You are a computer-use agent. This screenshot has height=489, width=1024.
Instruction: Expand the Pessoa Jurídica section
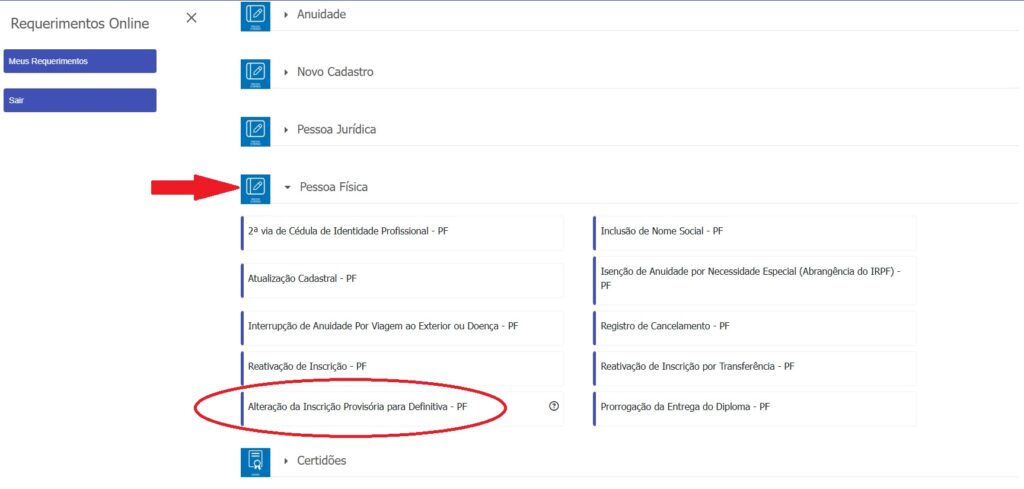[x=335, y=130]
